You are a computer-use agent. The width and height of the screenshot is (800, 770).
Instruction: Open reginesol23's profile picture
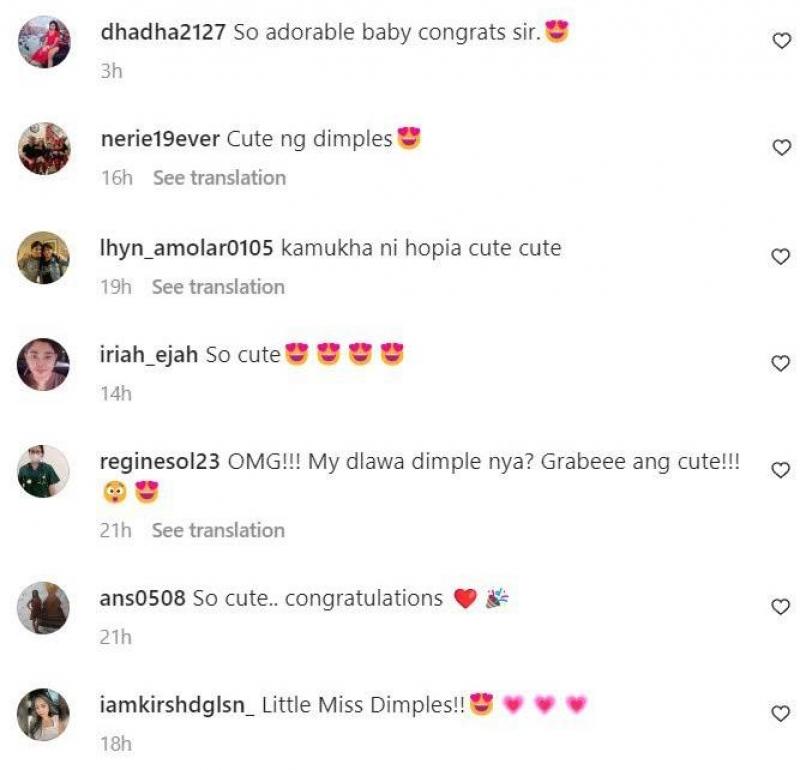click(x=43, y=471)
